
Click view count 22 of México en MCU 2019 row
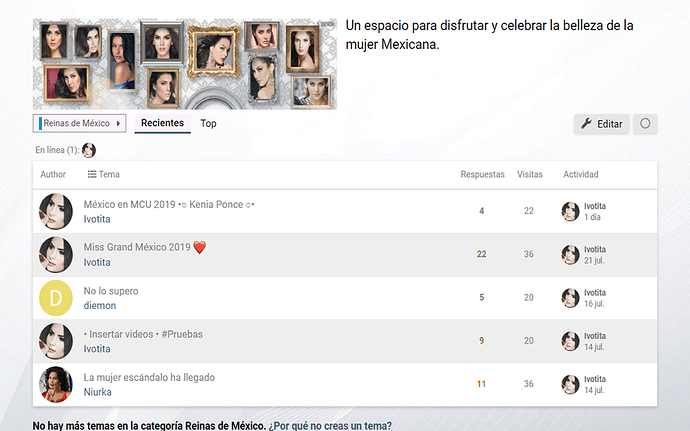pos(529,211)
